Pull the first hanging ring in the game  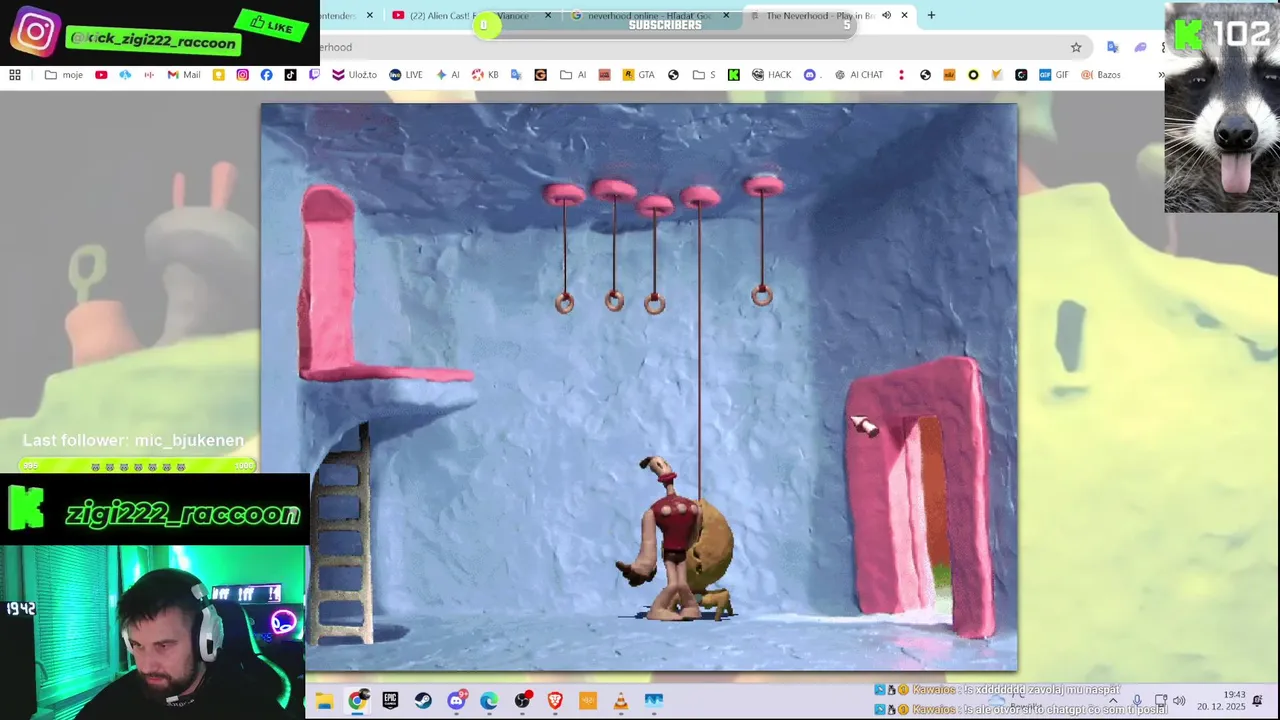tap(564, 303)
